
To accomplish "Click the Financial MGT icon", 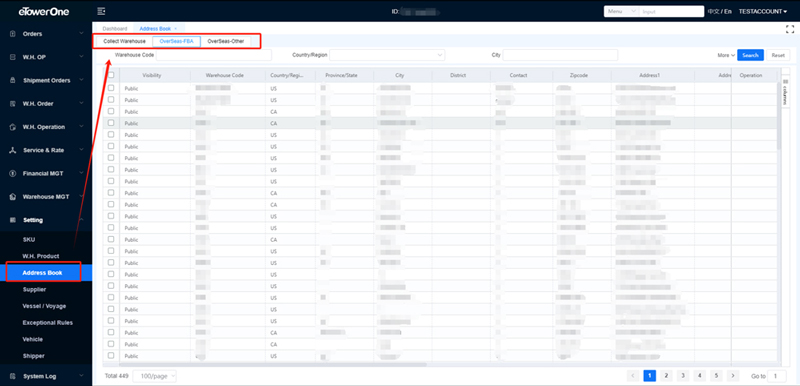I will [13, 173].
